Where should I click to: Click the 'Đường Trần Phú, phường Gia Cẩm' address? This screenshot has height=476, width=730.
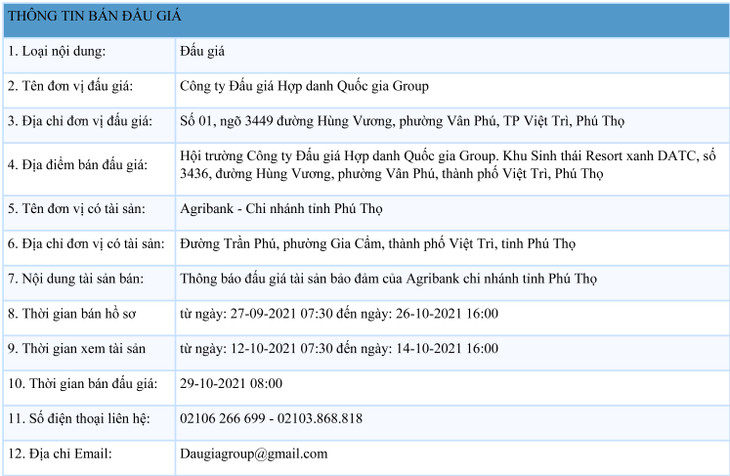pos(378,244)
